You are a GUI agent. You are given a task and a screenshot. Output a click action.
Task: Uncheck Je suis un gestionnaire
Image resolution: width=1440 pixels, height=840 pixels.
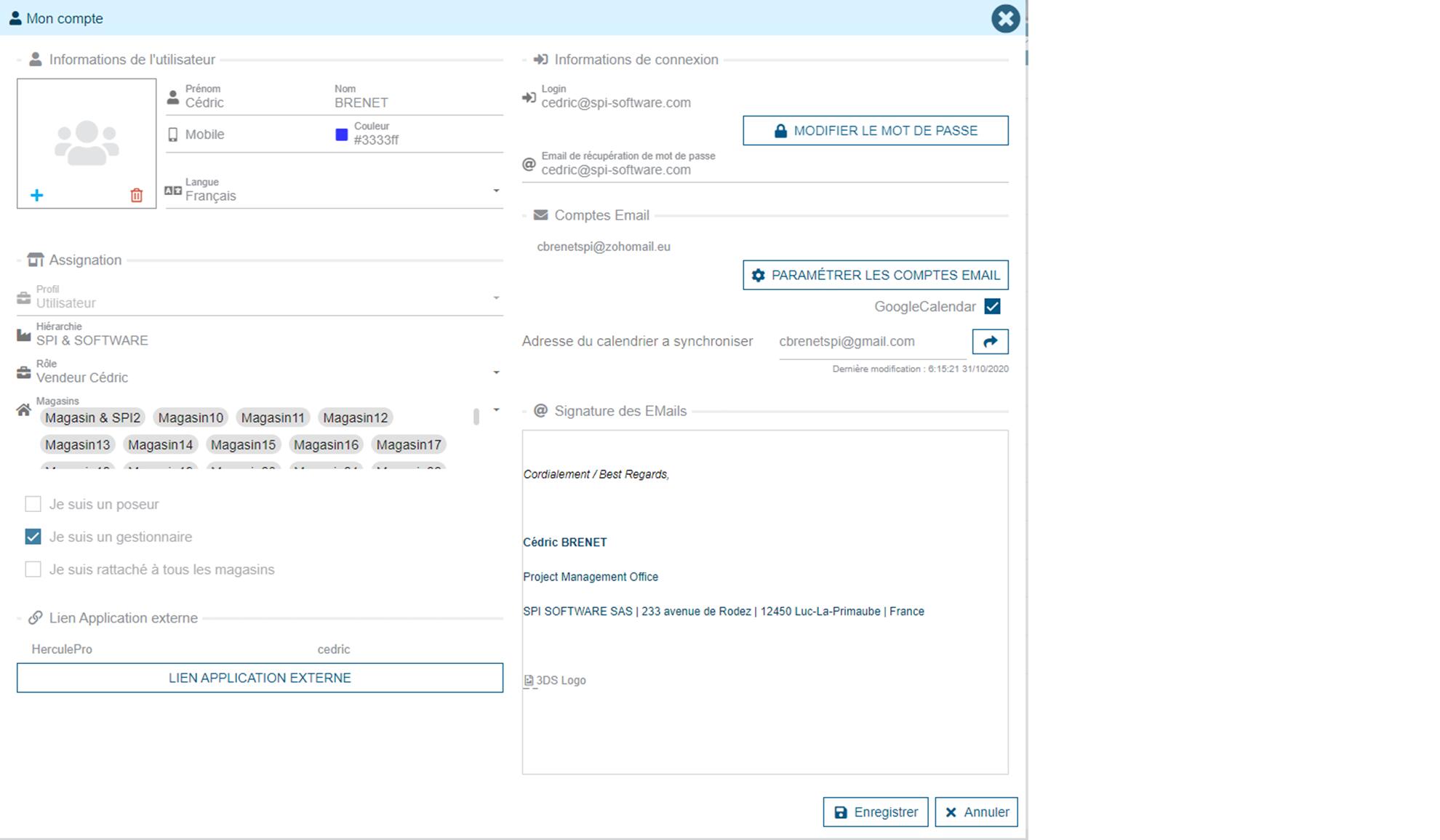[33, 537]
